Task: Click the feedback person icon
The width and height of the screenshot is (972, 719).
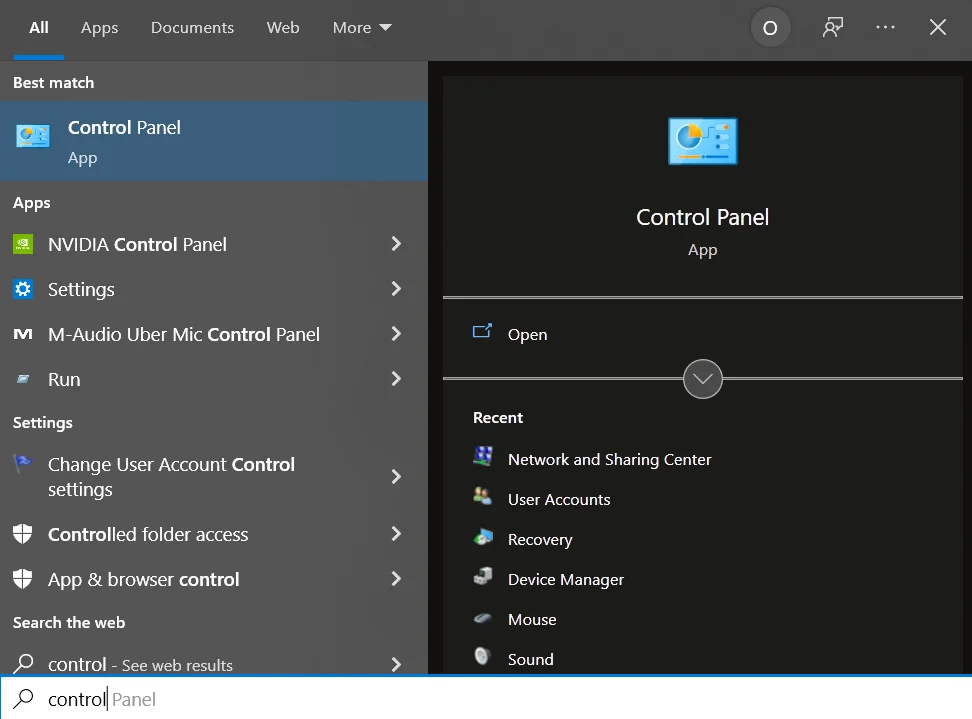Action: point(833,27)
